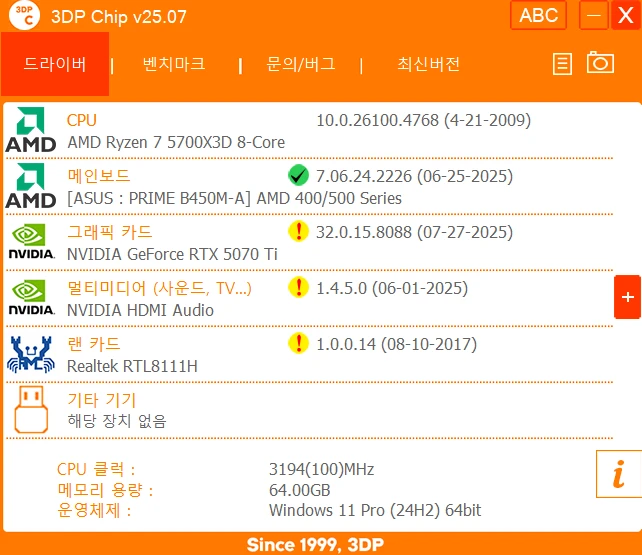Click the USB device icon for 기타 기기
This screenshot has height=555, width=642.
[31, 409]
